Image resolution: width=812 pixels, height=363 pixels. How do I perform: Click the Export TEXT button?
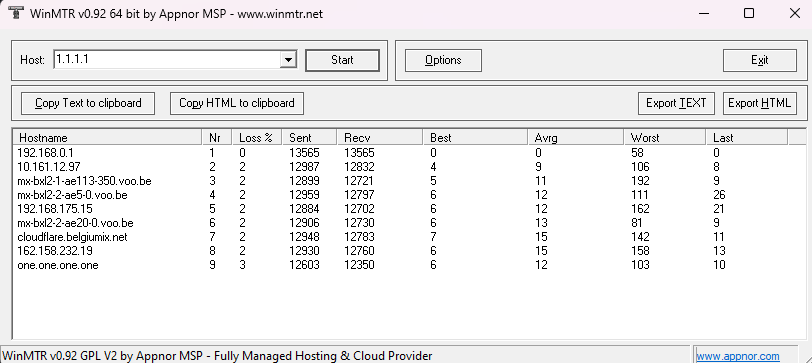(676, 103)
